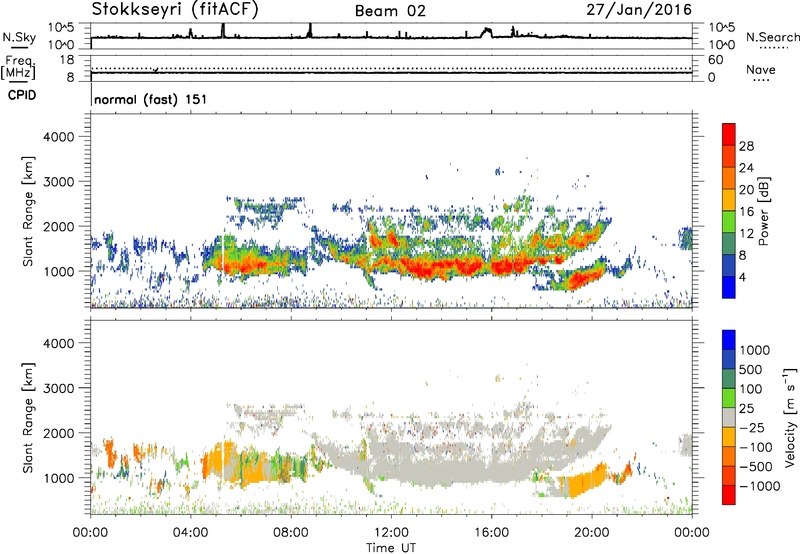Click the '3000' tick in velocity panel
This screenshot has width=800, height=554.
pyautogui.click(x=59, y=388)
